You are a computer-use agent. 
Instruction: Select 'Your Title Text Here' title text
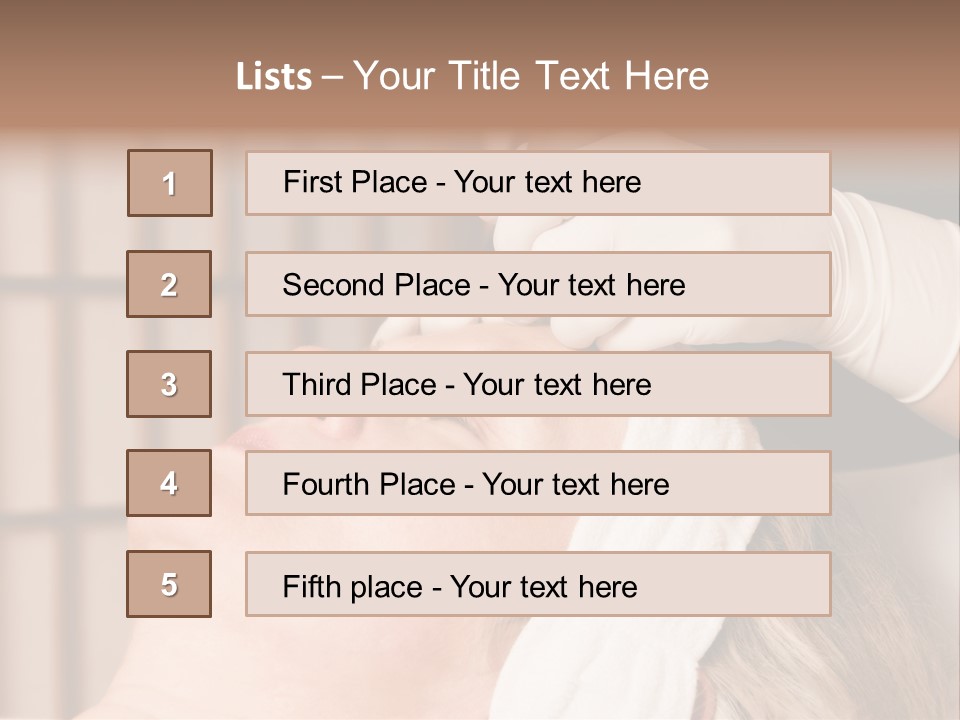click(x=531, y=77)
